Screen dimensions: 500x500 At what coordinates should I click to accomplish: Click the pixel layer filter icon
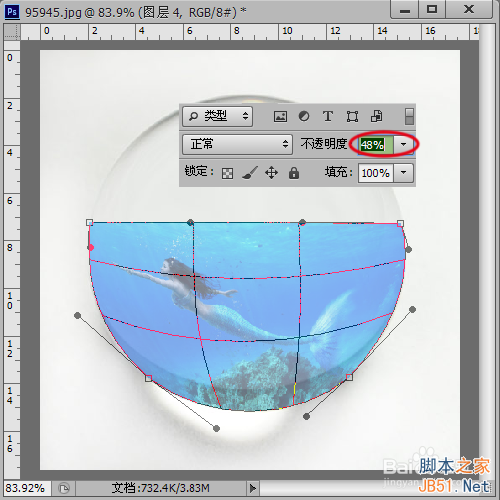[280, 116]
